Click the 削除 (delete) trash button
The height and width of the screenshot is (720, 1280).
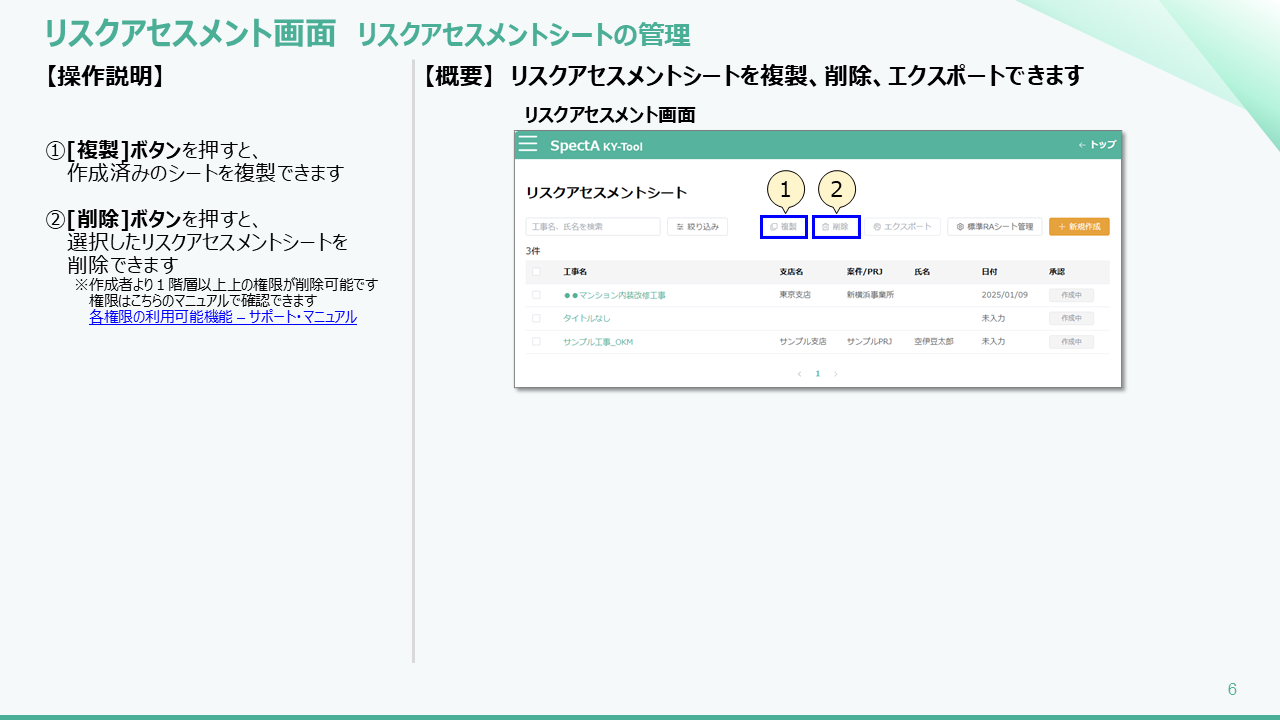pyautogui.click(x=835, y=227)
